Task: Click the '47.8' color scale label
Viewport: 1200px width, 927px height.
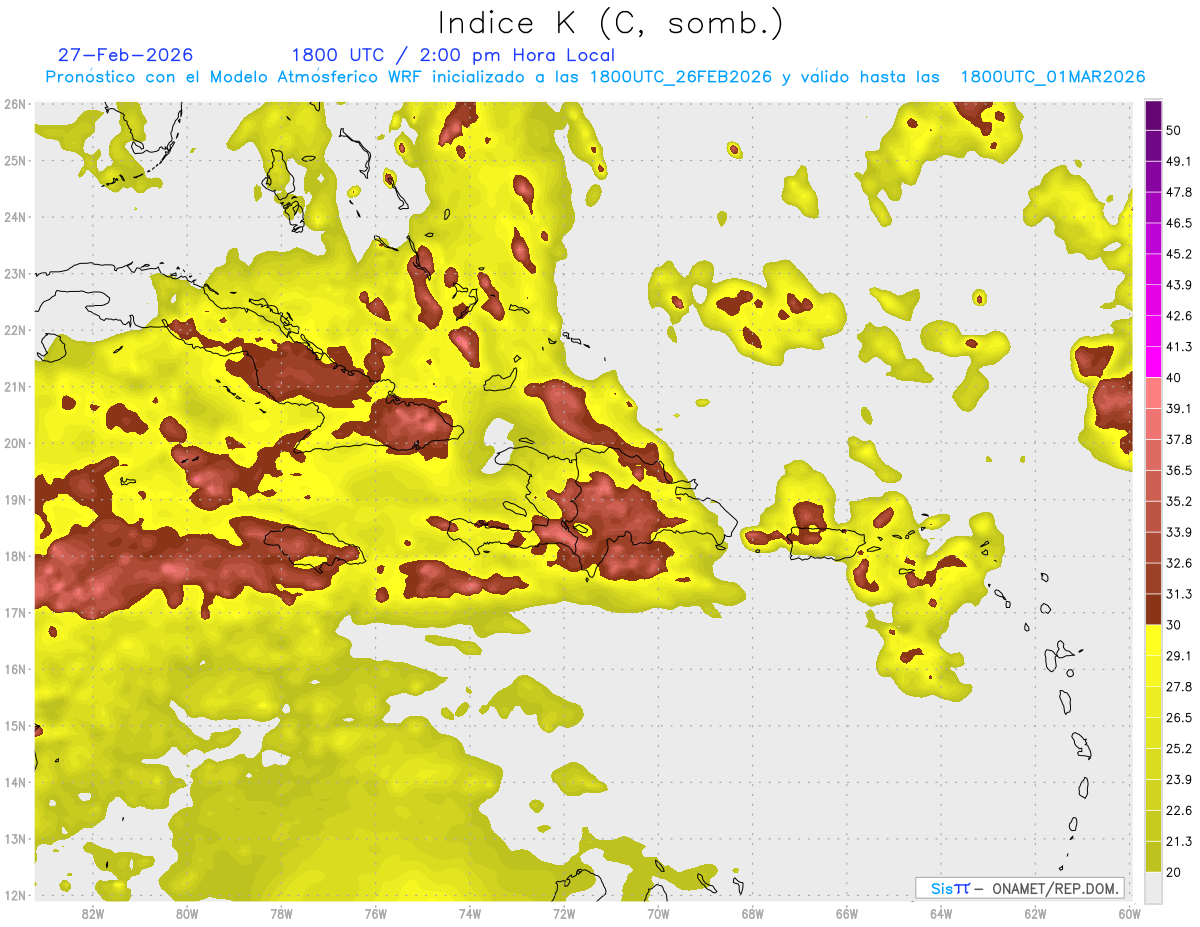Action: pyautogui.click(x=1179, y=192)
